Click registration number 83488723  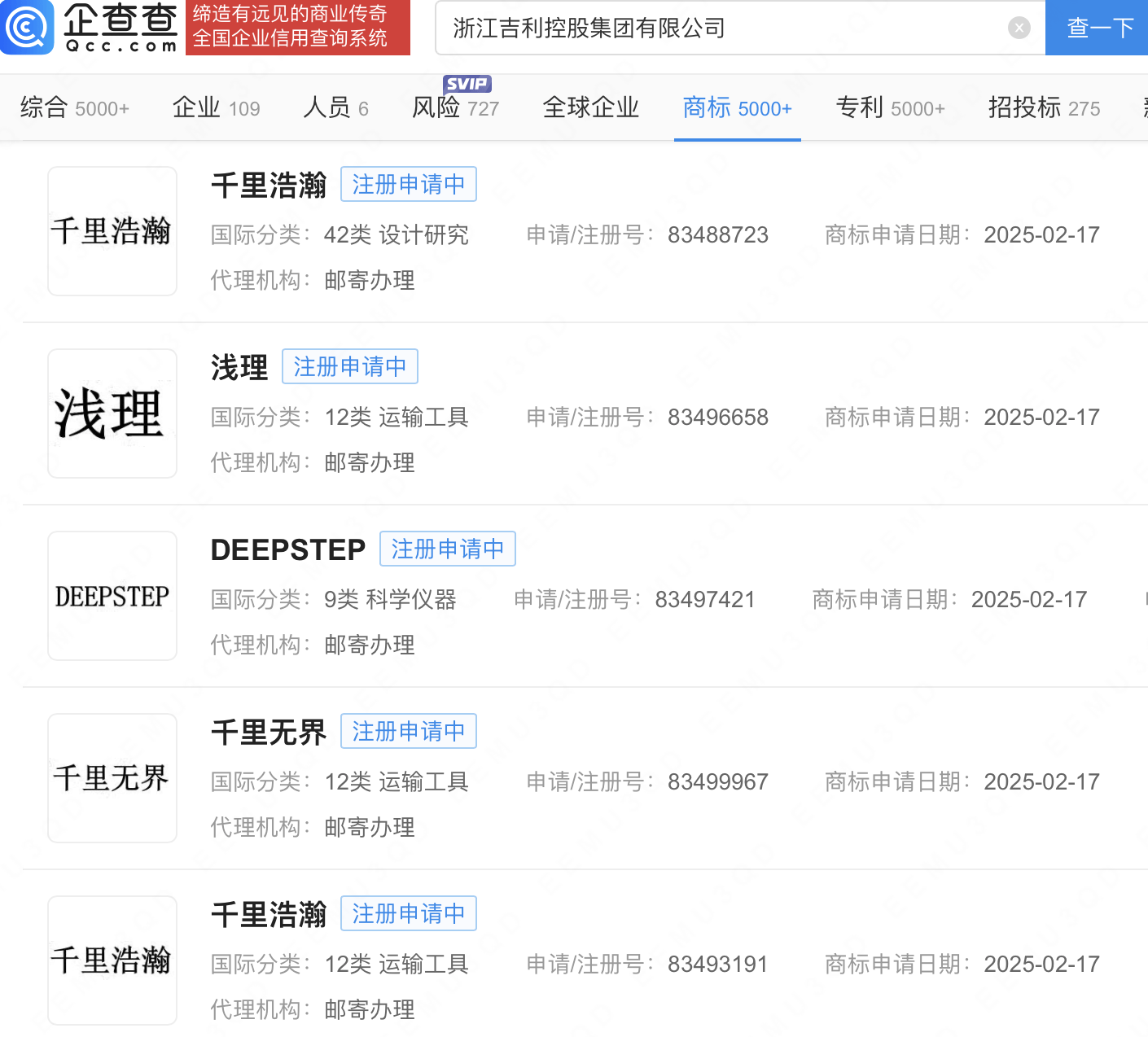(718, 235)
